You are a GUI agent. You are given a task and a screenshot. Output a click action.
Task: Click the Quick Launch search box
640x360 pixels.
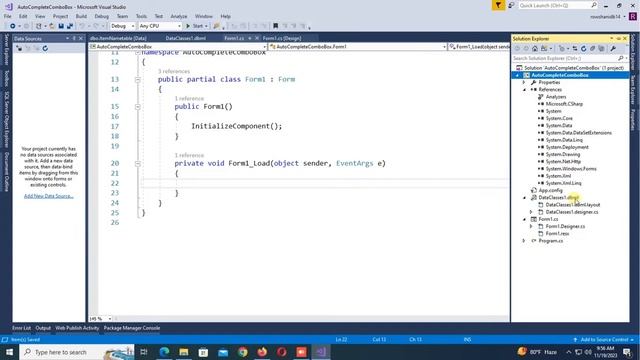click(x=558, y=5)
